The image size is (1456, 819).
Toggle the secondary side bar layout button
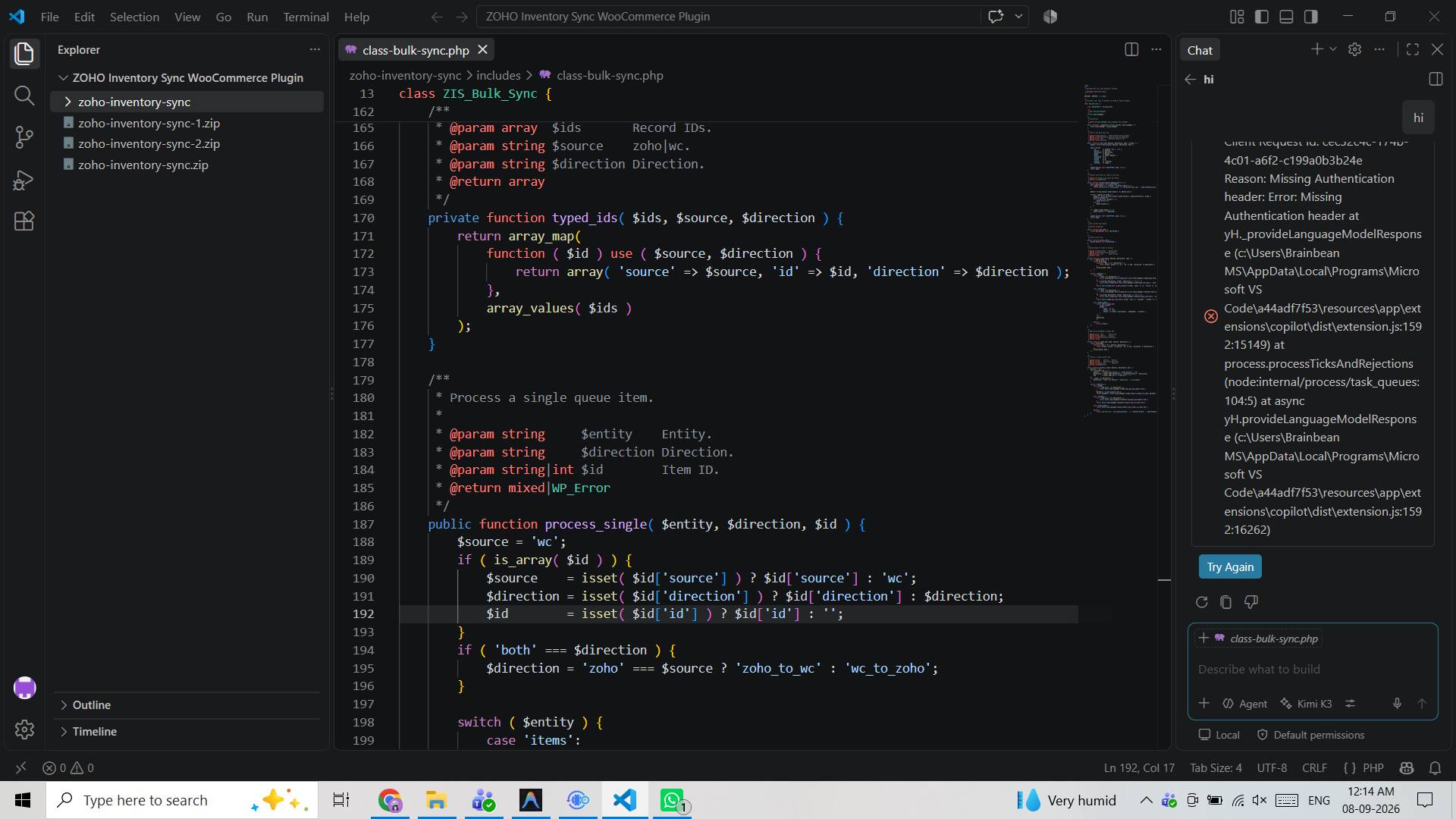click(1310, 17)
